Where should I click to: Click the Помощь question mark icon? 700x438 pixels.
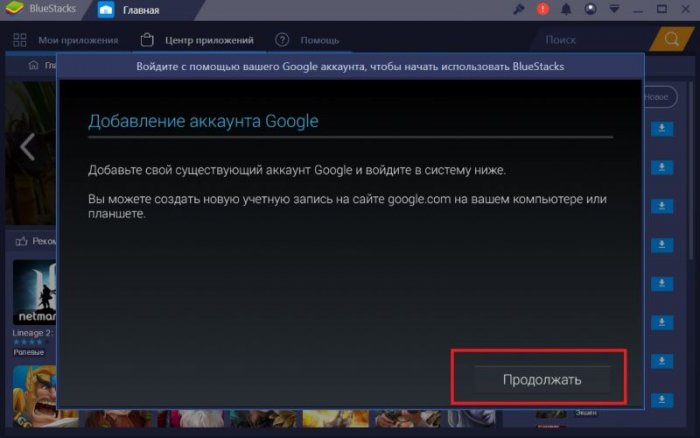tap(282, 40)
